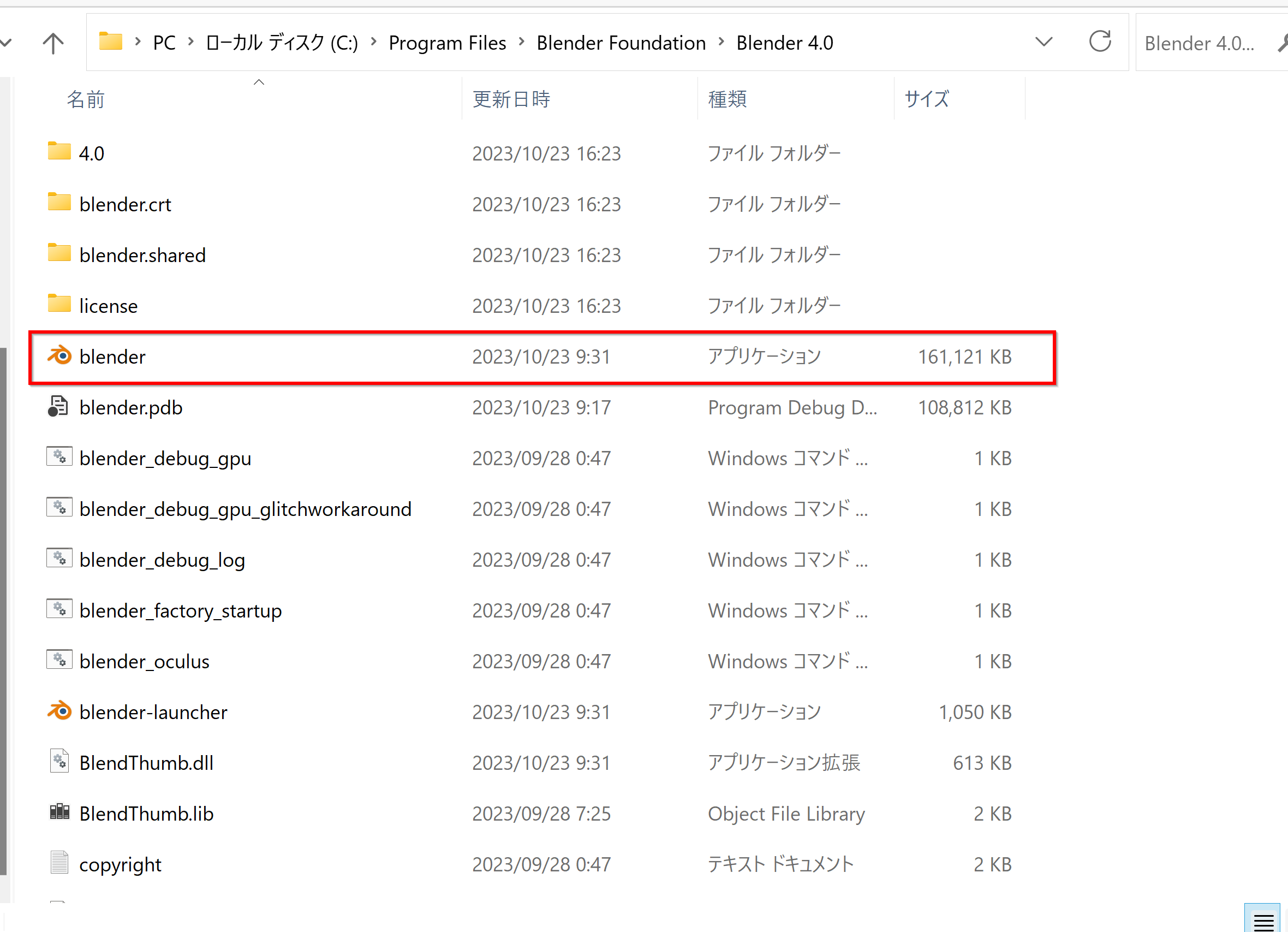Go to Blender Foundation breadcrumb

tap(621, 43)
